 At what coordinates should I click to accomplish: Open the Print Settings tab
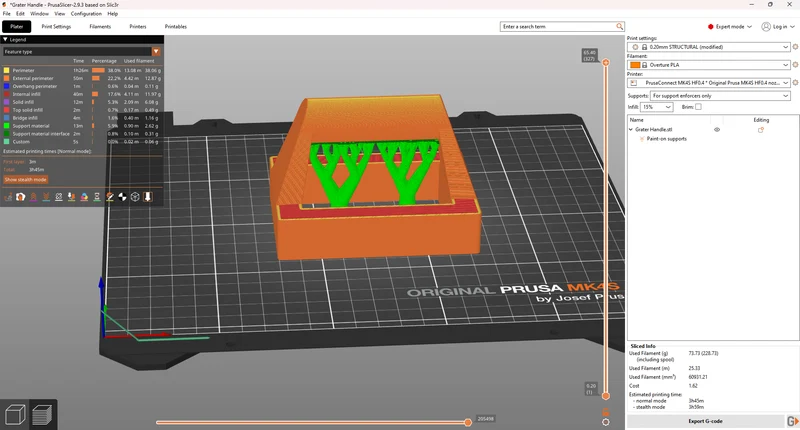click(x=56, y=27)
